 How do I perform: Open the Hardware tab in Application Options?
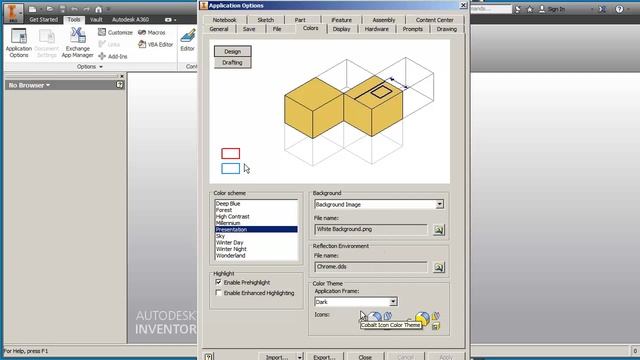click(x=377, y=29)
